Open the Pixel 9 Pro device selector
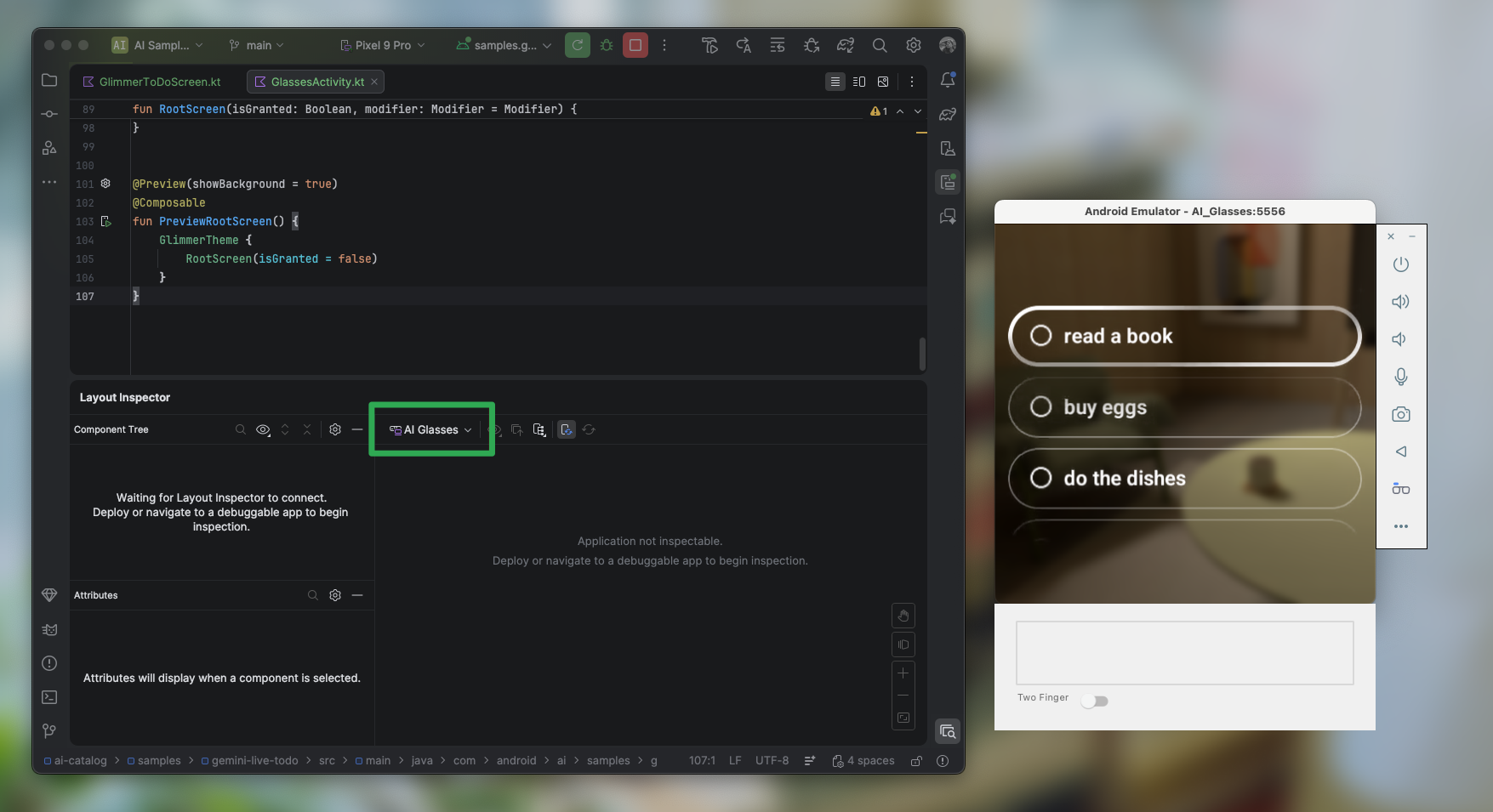Screen dimensions: 1493x812 pos(381,45)
